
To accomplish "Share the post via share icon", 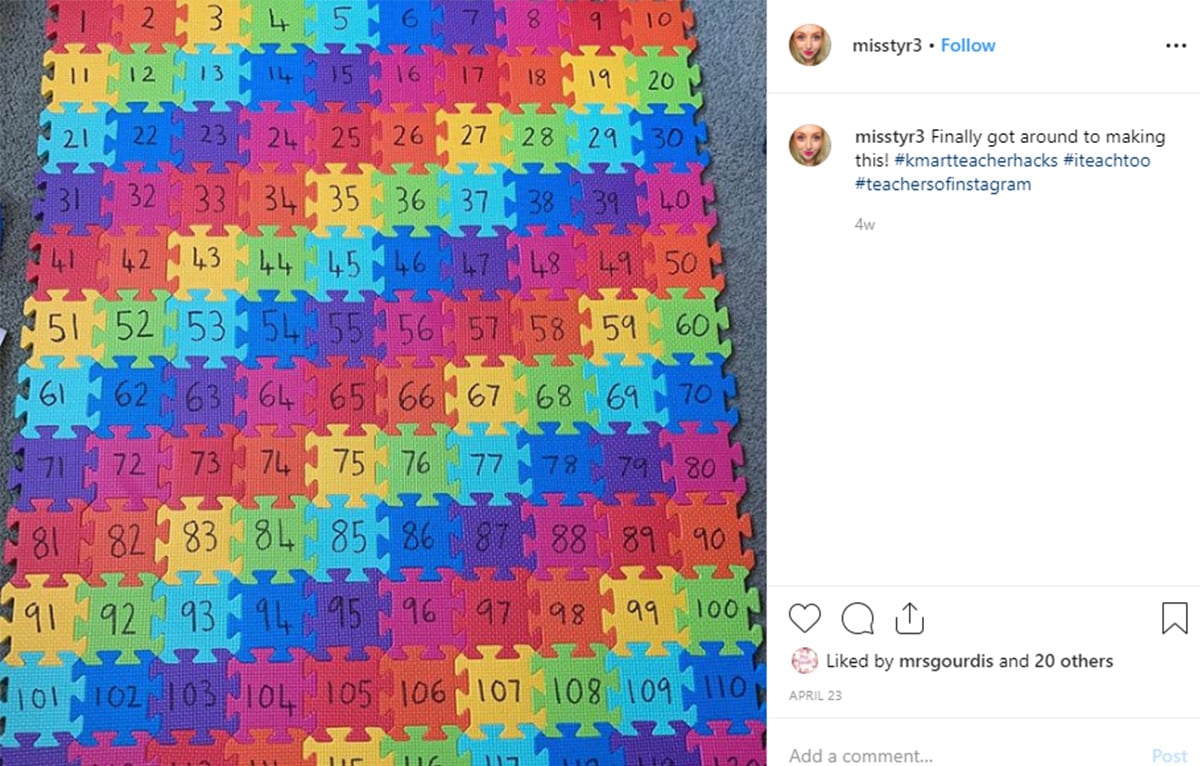I will (x=908, y=618).
